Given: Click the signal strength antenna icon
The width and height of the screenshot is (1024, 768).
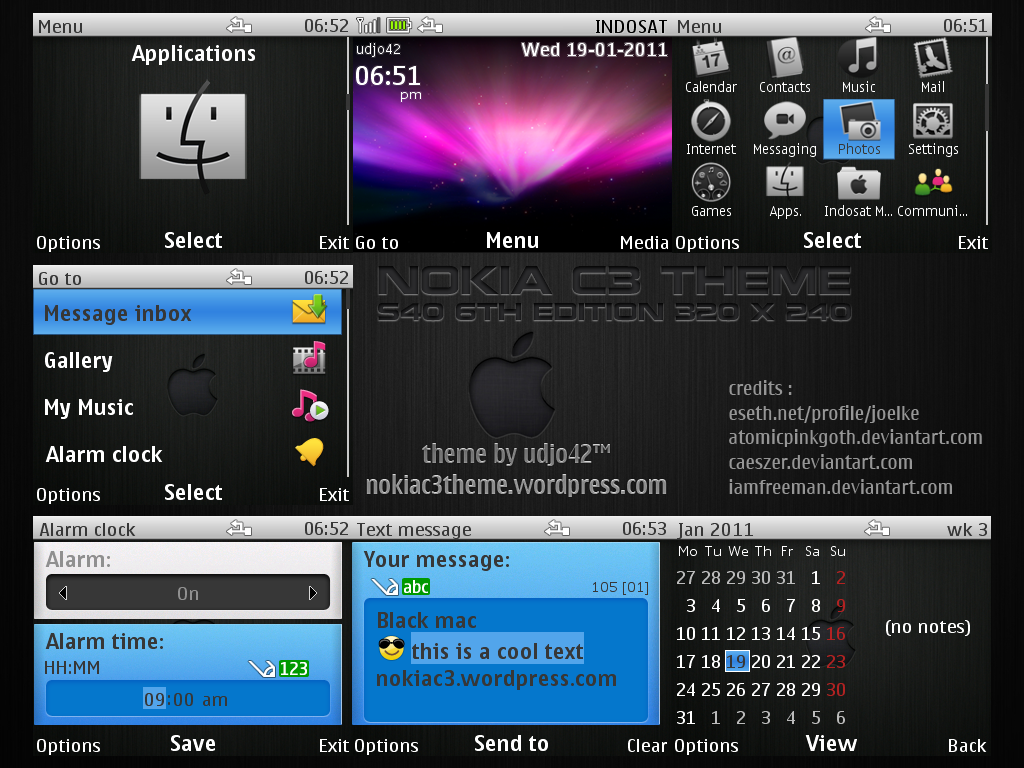Looking at the screenshot, I should click(x=368, y=25).
